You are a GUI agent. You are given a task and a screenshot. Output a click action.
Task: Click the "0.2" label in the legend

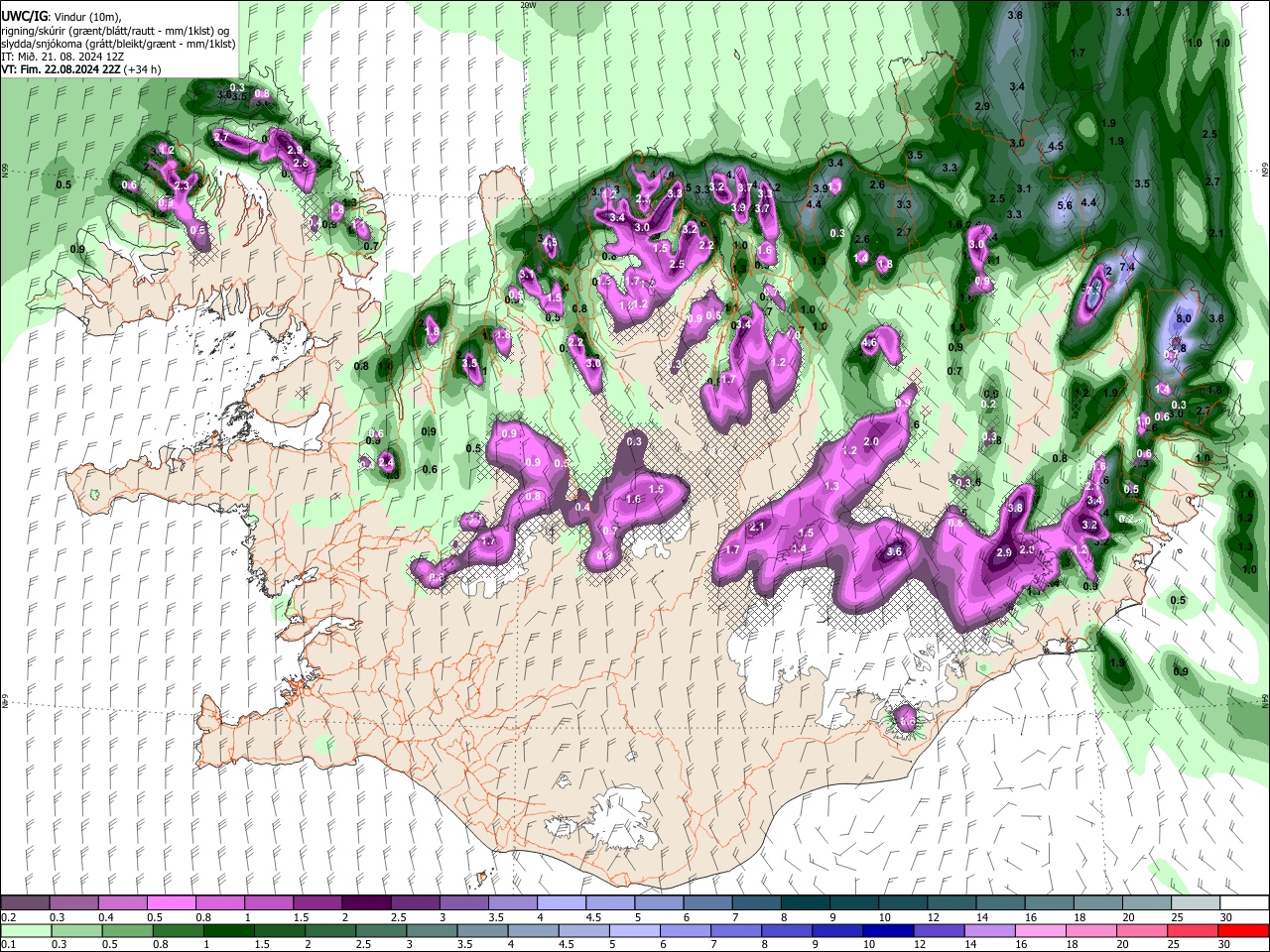coord(8,917)
